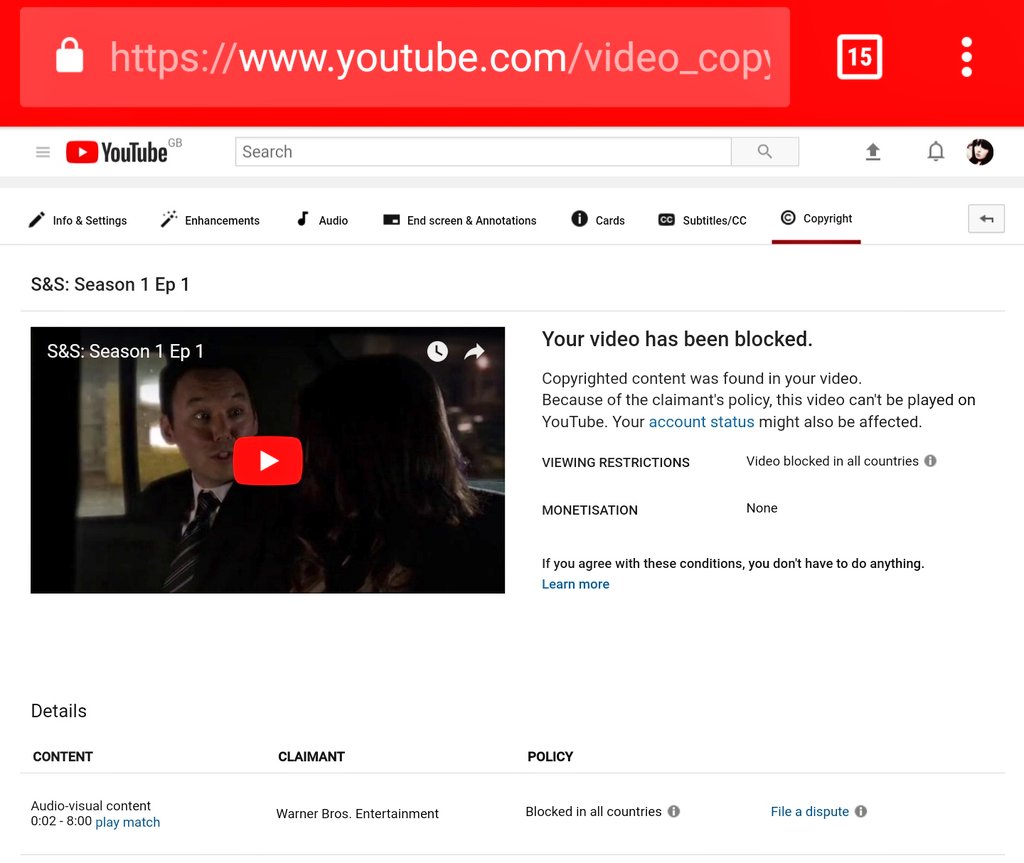This screenshot has width=1024, height=863.
Task: Click the share arrow on video
Action: (x=475, y=351)
